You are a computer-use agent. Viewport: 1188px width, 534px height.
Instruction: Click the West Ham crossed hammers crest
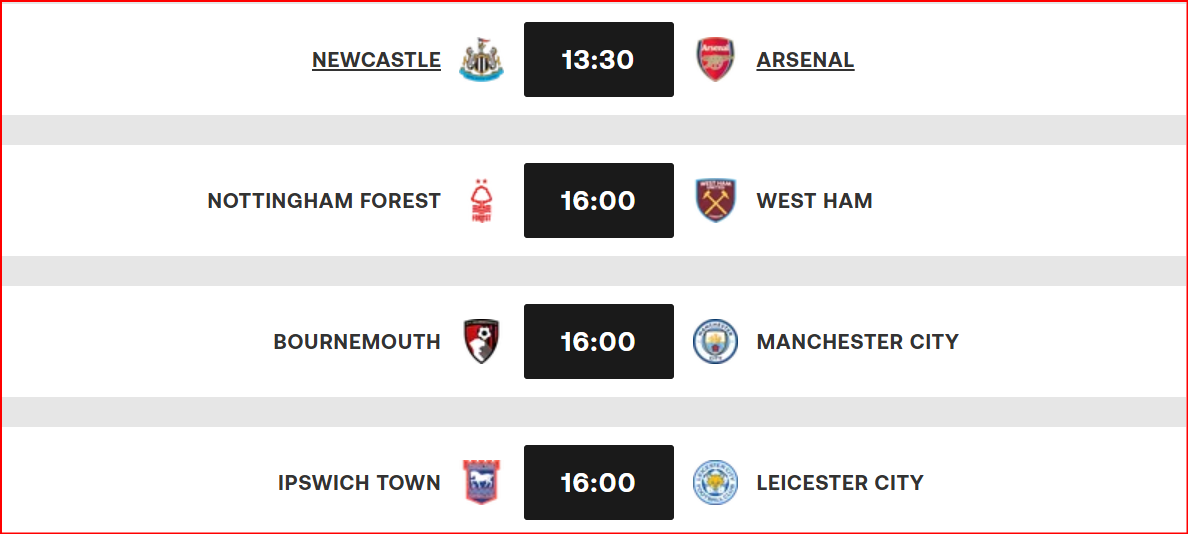pos(716,201)
